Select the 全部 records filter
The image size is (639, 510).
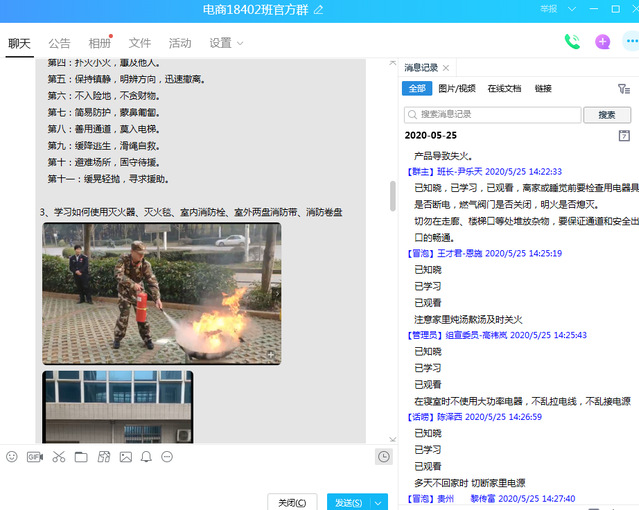[417, 88]
